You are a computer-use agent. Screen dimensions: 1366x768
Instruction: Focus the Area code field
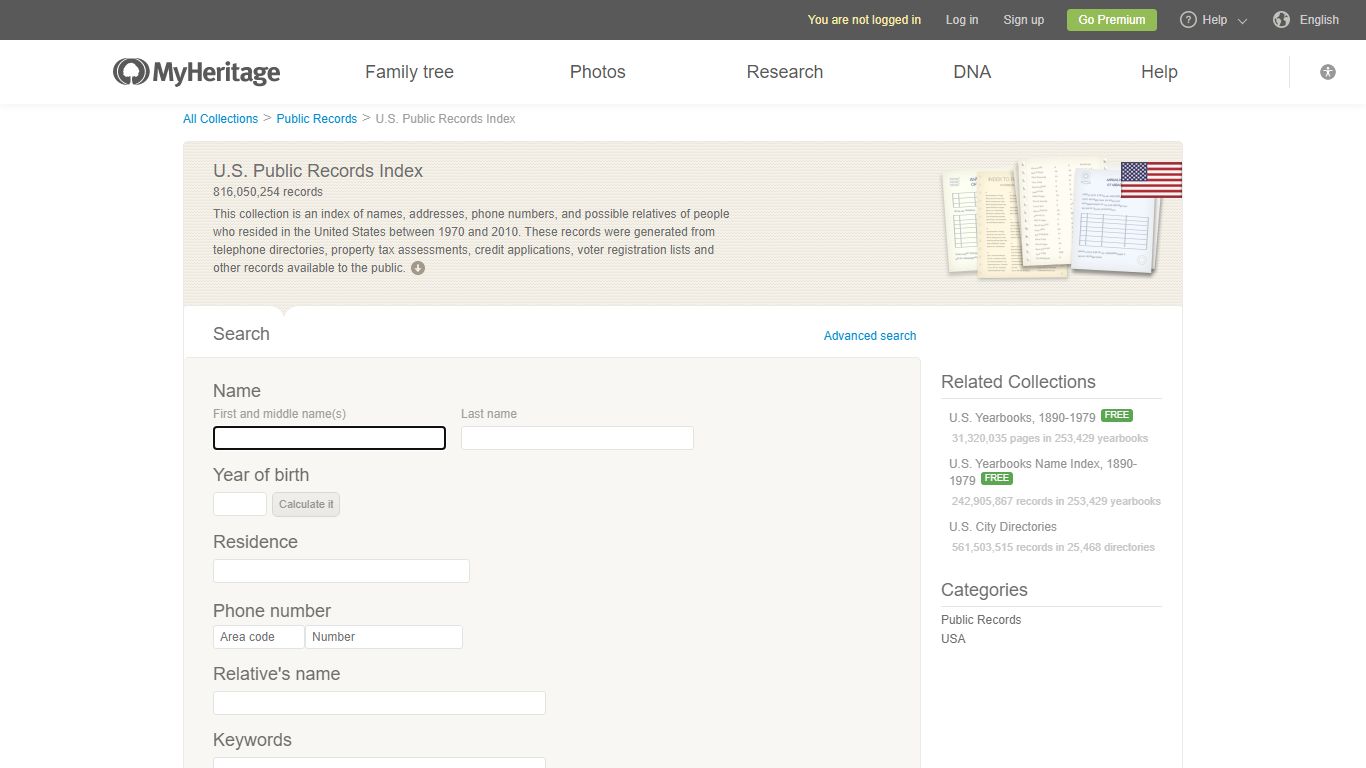(259, 637)
